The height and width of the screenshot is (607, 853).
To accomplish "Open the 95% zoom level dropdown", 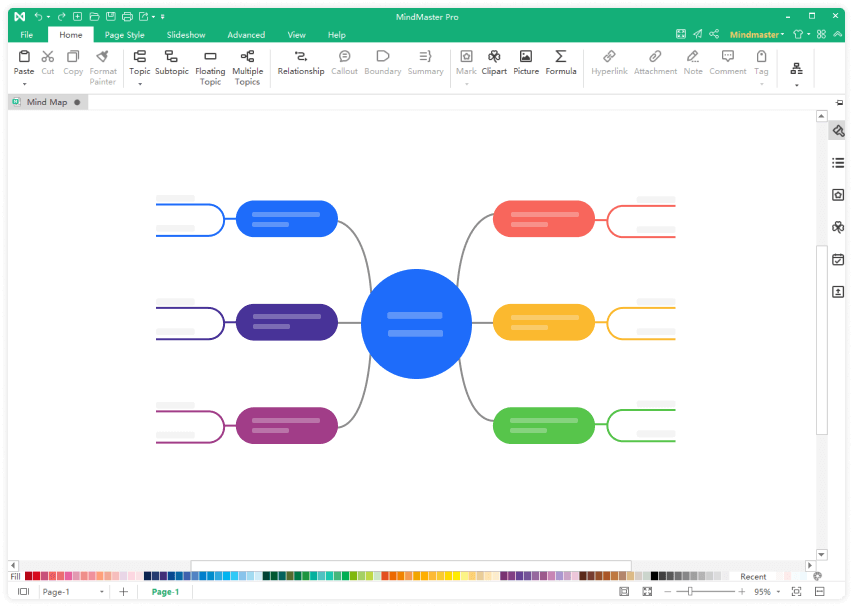I will (778, 592).
